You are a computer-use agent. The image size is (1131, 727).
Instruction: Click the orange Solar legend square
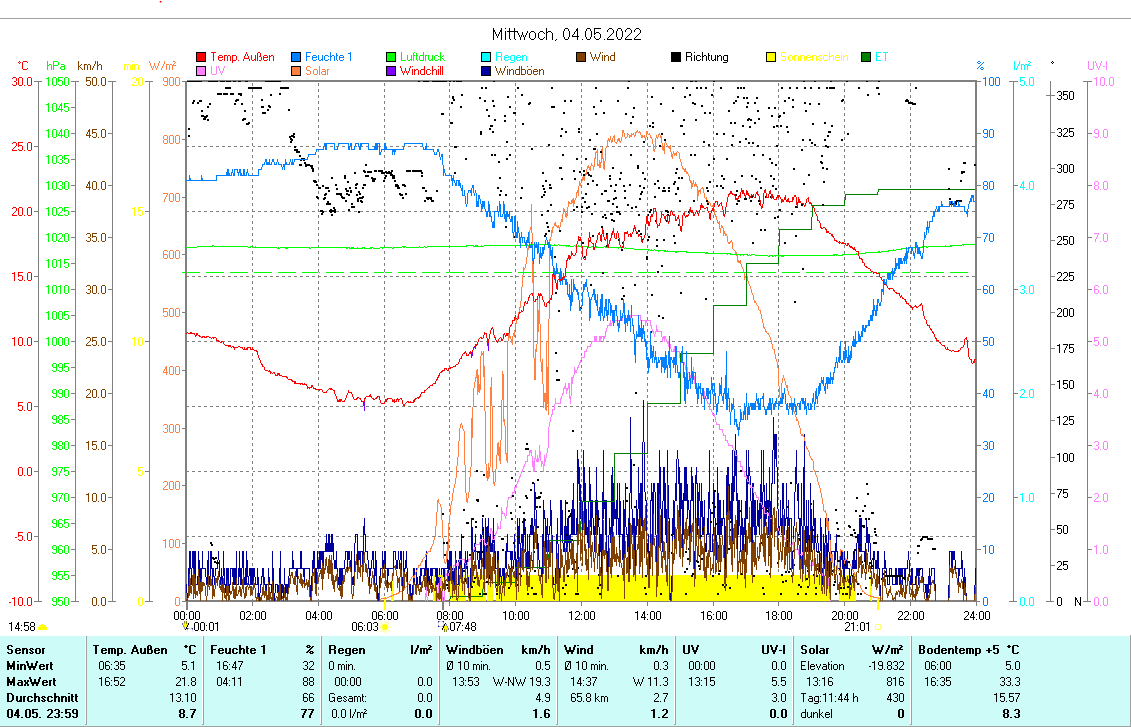click(297, 72)
